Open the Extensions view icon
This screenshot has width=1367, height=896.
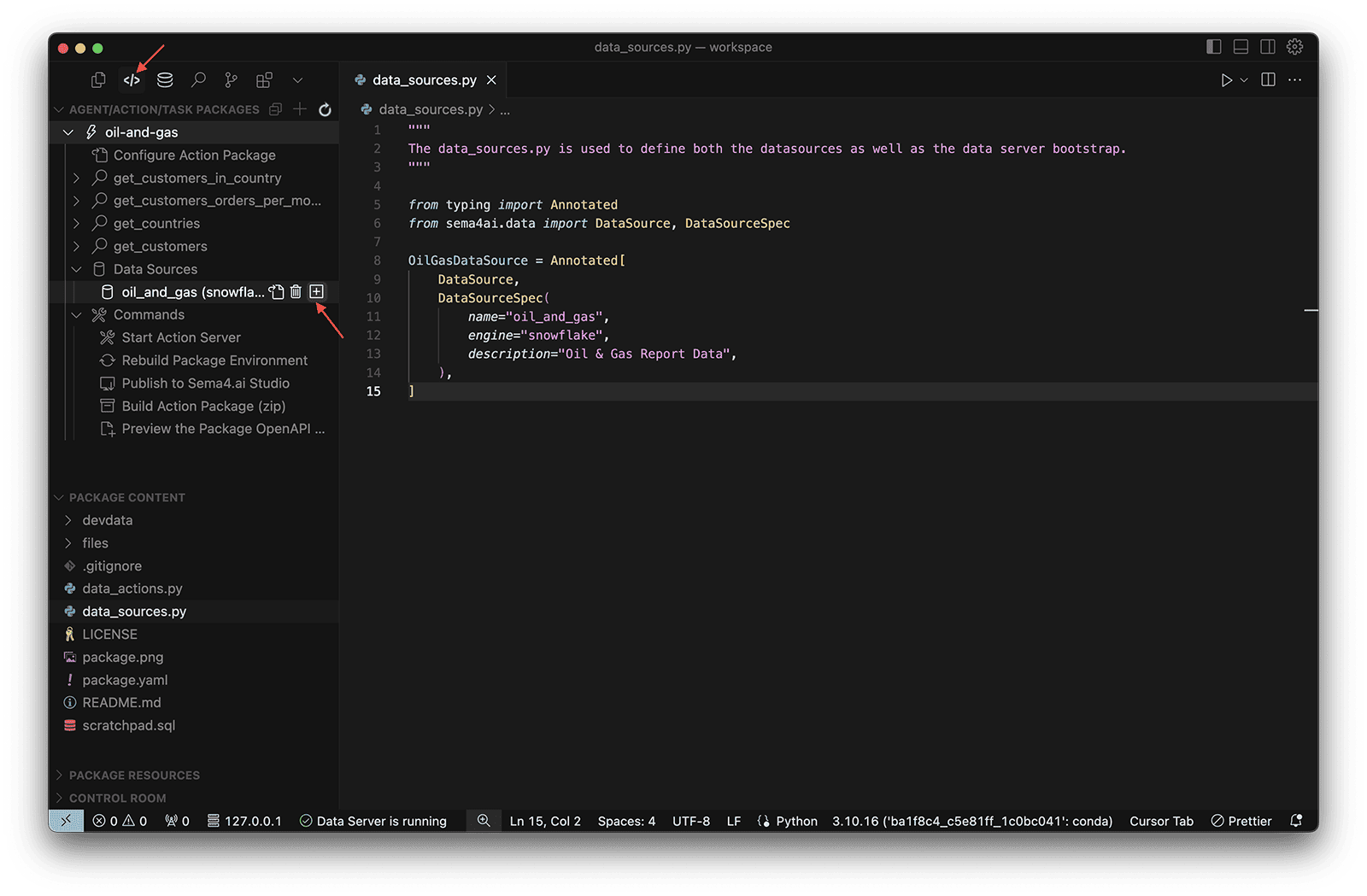pyautogui.click(x=264, y=79)
